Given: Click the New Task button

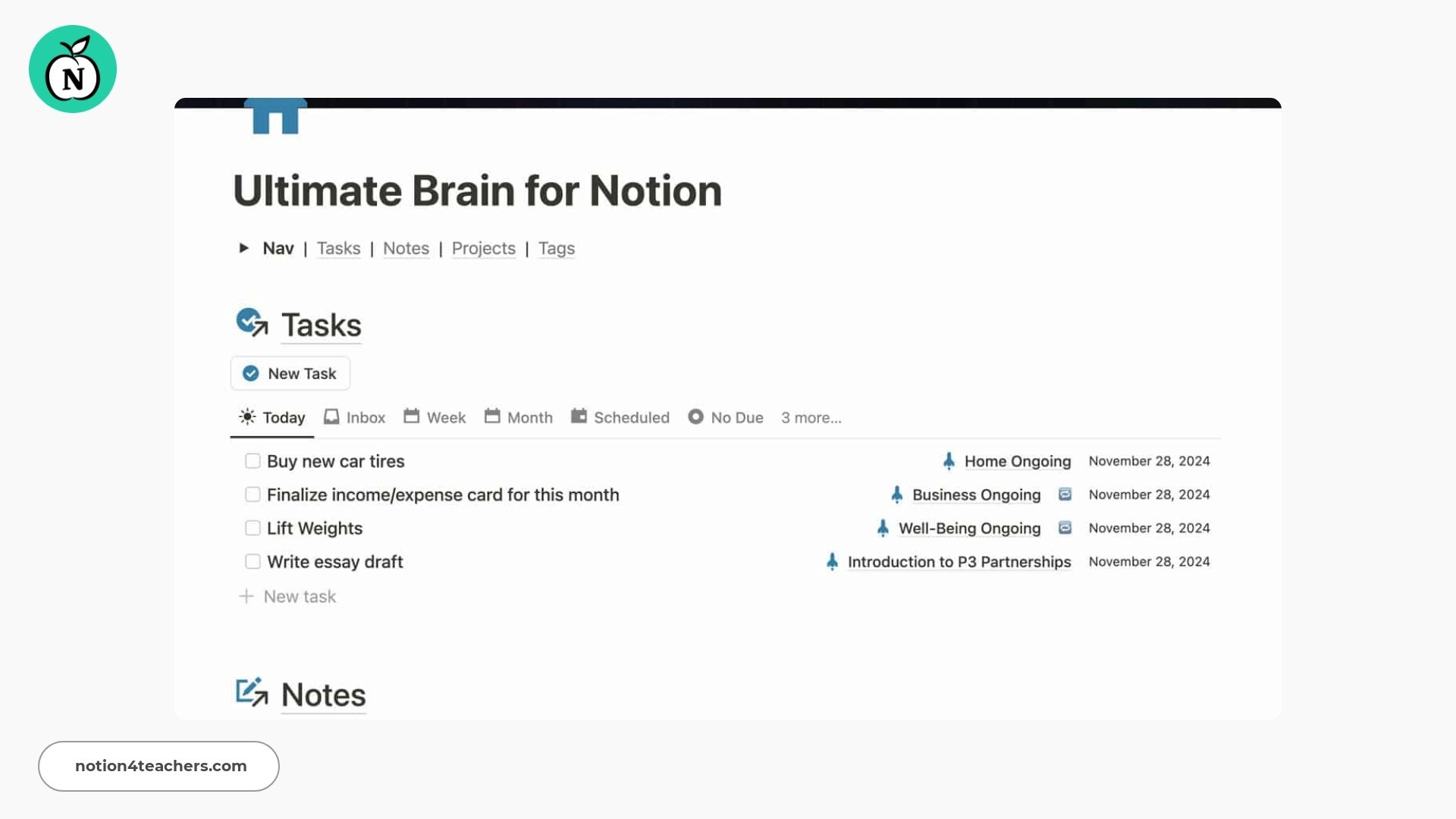Looking at the screenshot, I should click(x=290, y=373).
